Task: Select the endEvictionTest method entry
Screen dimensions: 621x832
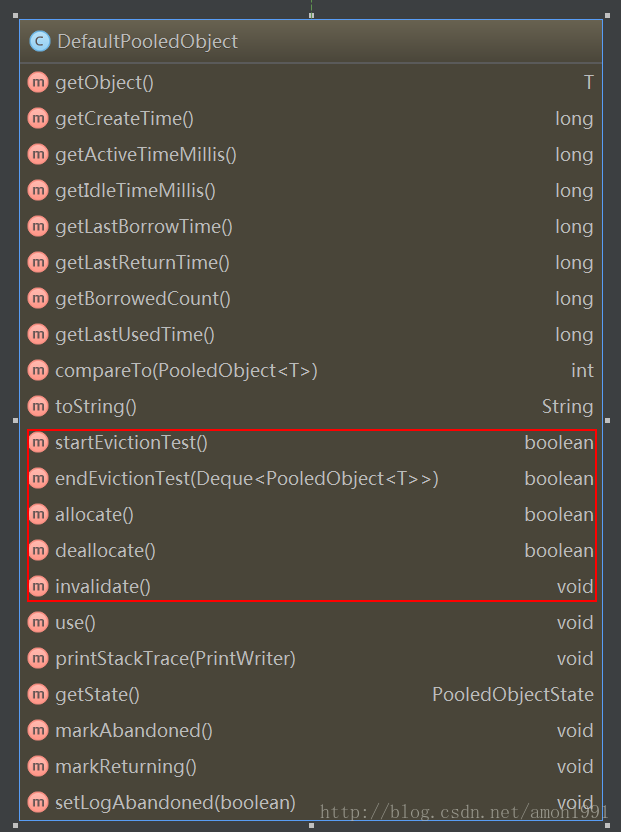Action: (311, 478)
